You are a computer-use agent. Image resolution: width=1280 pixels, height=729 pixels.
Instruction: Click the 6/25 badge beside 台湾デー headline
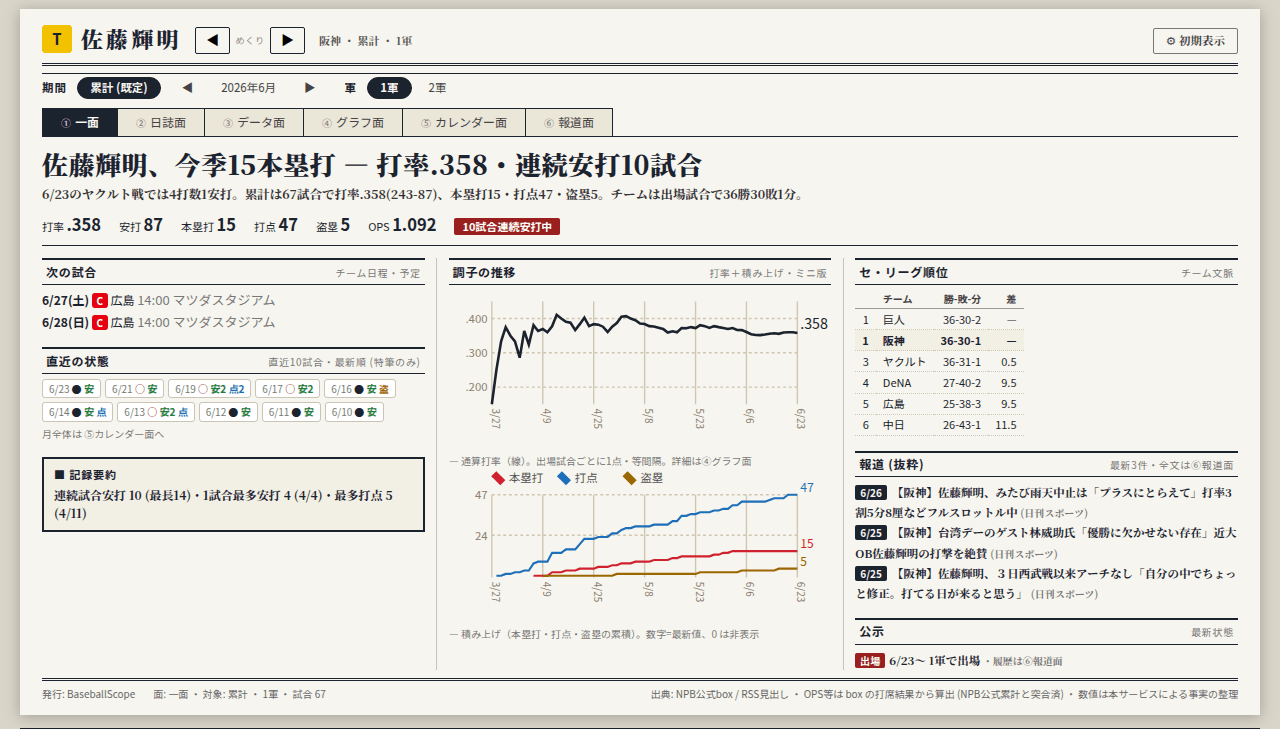(x=870, y=533)
